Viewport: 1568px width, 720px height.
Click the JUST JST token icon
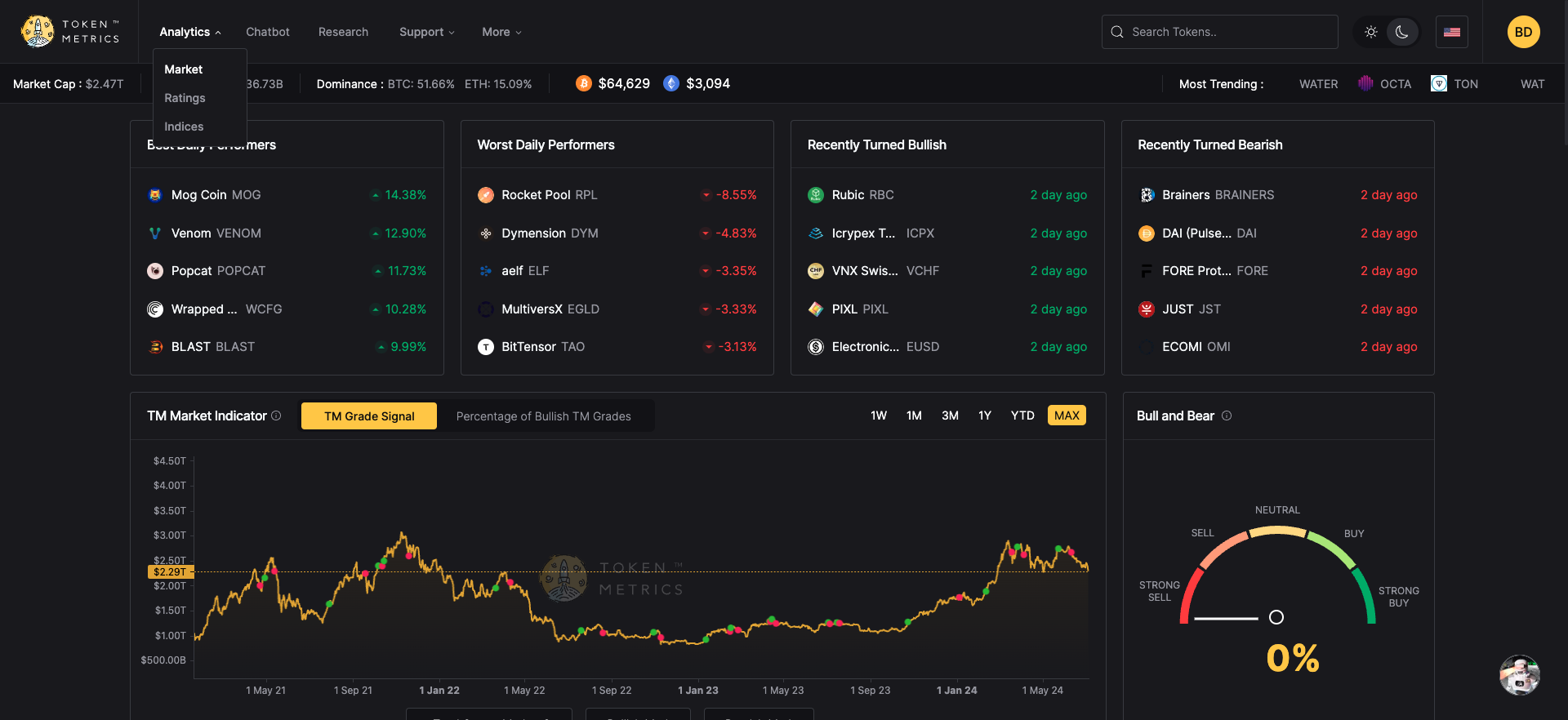click(x=1147, y=309)
